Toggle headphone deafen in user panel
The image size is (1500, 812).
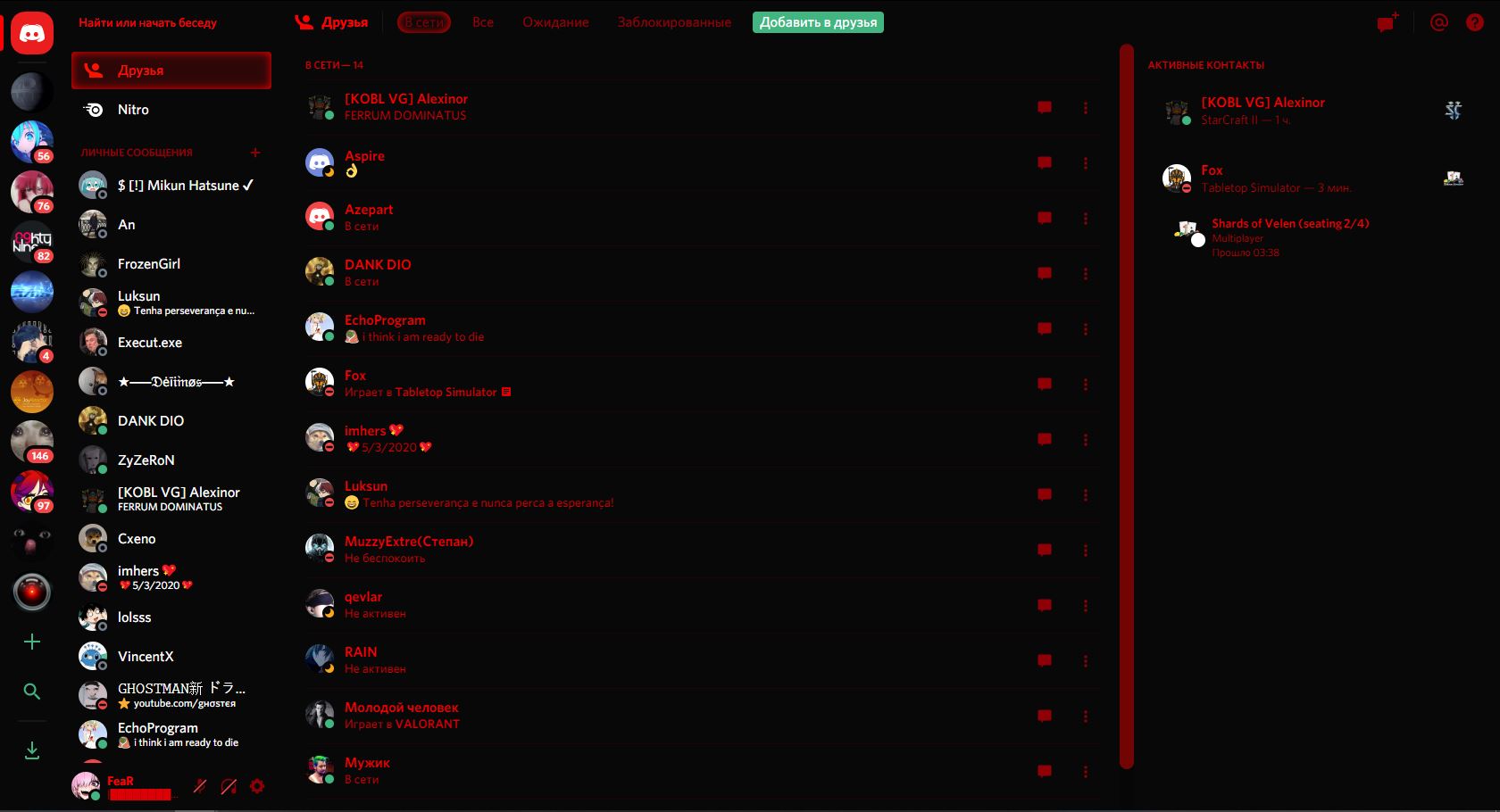tap(229, 786)
